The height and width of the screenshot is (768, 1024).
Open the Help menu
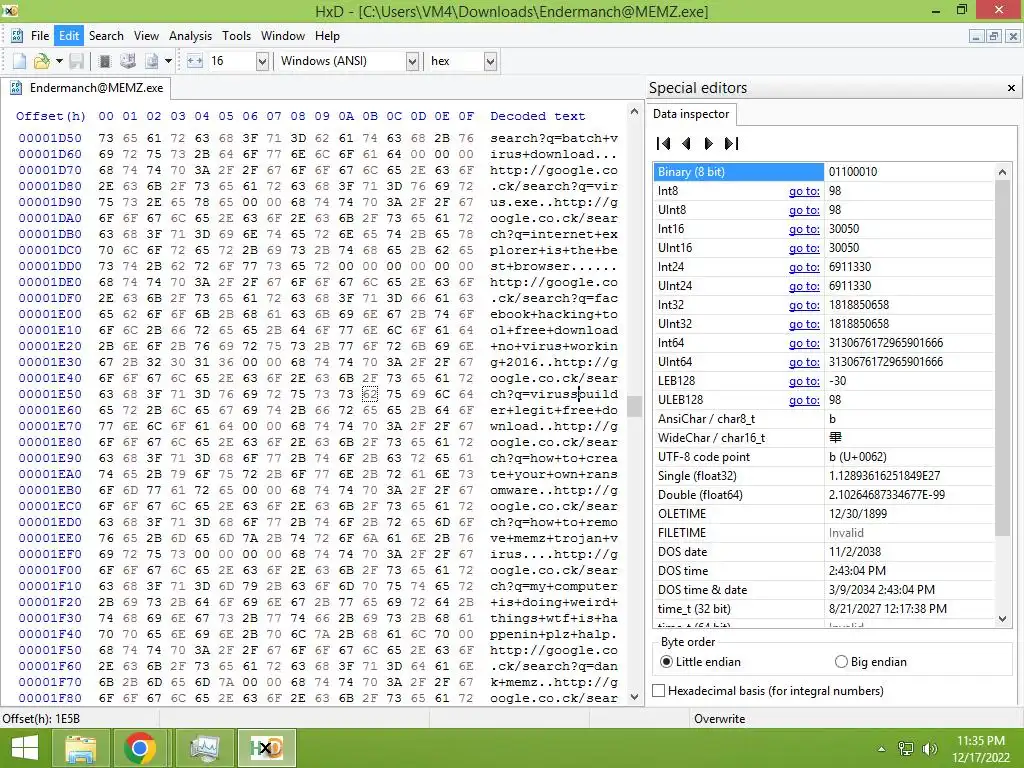(327, 36)
